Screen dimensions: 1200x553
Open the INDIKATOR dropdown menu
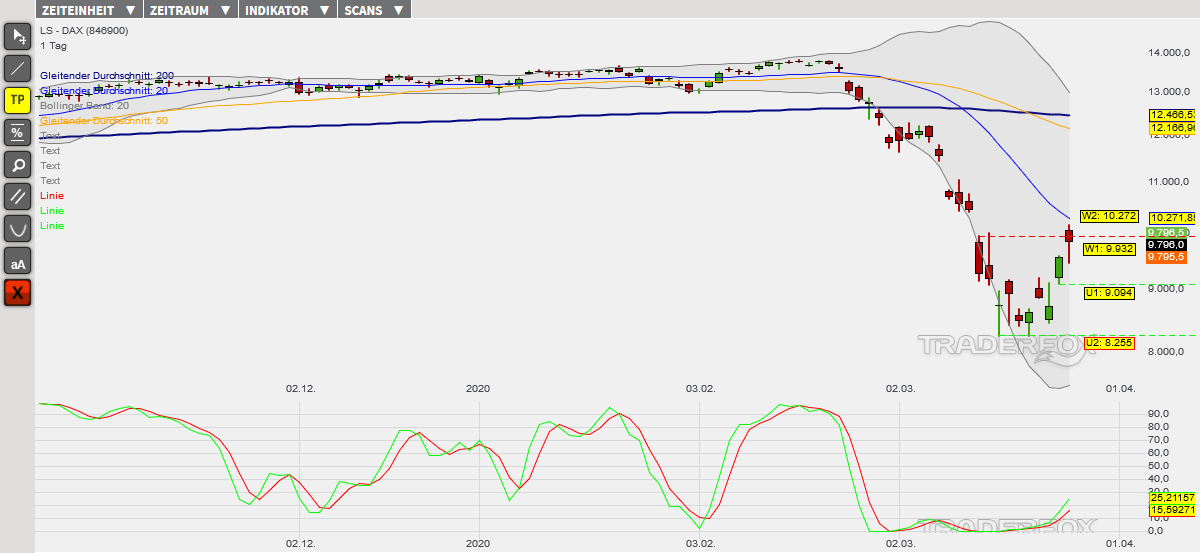click(288, 10)
